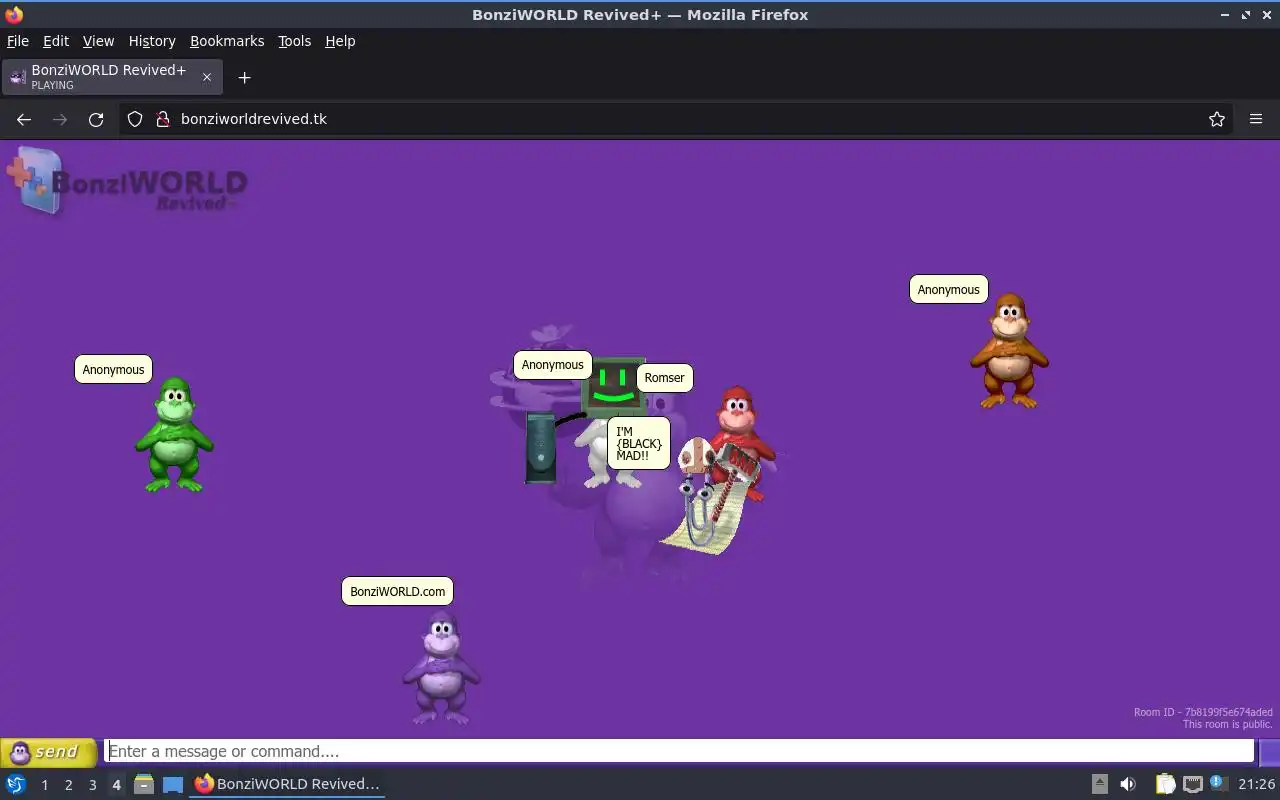This screenshot has height=800, width=1280.
Task: Click the BonziWORLD Revived taskbar window button
Action: [x=287, y=784]
